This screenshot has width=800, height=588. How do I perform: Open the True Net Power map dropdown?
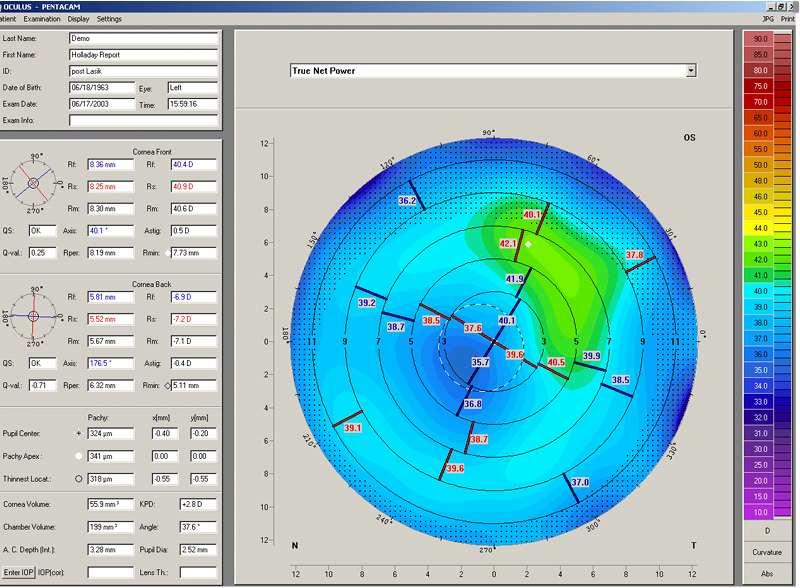tap(691, 70)
